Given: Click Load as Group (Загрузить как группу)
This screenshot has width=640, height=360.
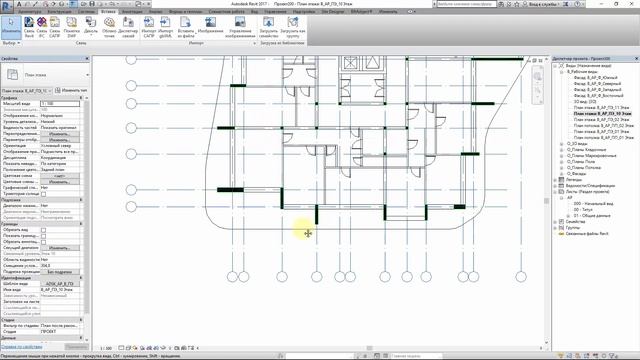Looking at the screenshot, I should pos(293,27).
